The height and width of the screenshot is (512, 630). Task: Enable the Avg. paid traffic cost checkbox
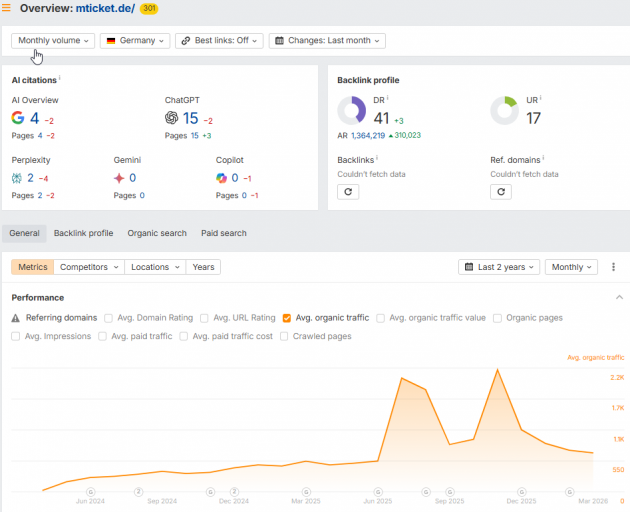click(x=184, y=336)
